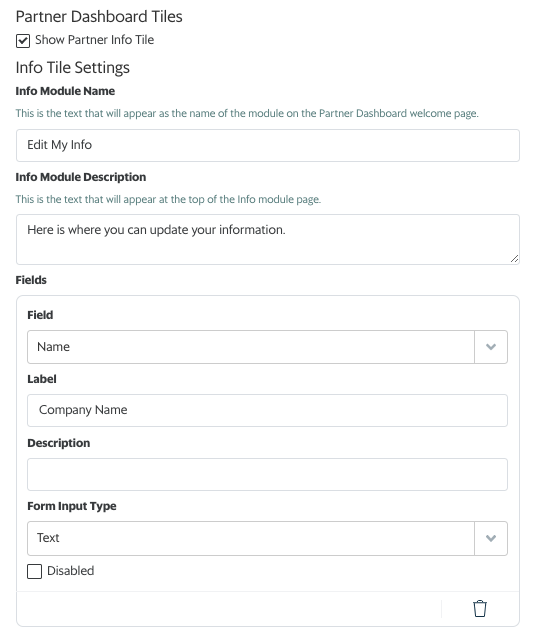
Task: Click into the Info Module Description textarea
Action: [268, 239]
